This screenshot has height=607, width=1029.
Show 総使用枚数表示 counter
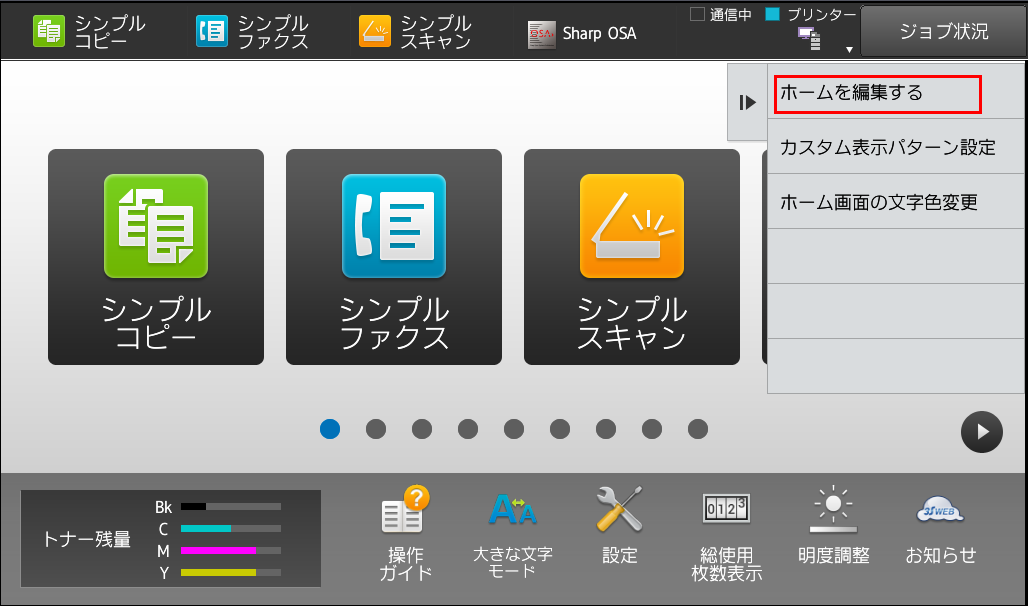pyautogui.click(x=726, y=536)
